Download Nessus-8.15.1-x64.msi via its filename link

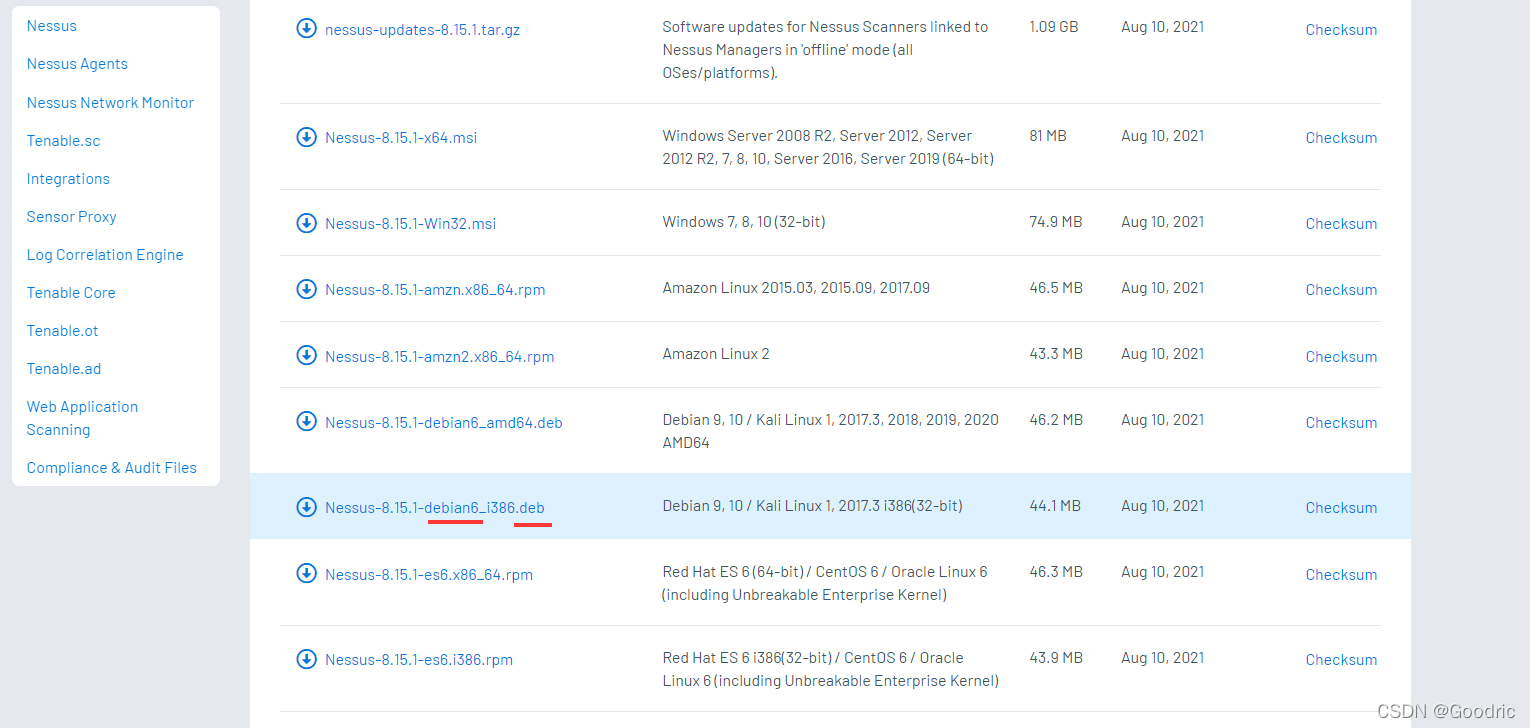coord(401,138)
